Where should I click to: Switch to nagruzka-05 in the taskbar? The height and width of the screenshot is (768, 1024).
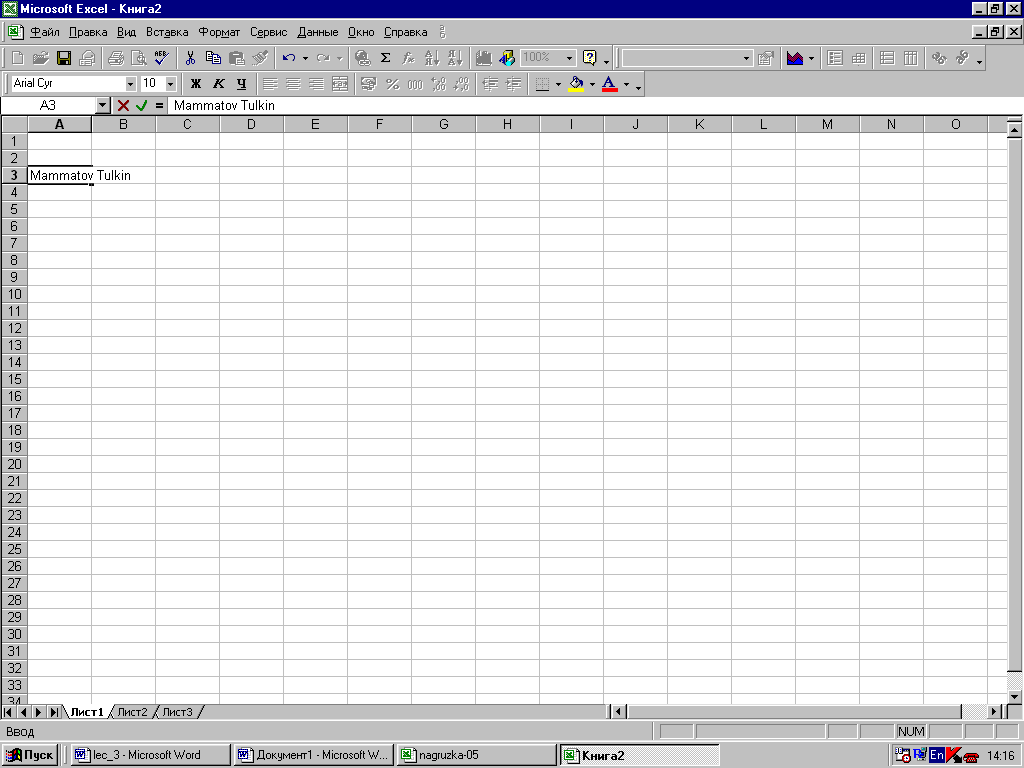coord(477,755)
